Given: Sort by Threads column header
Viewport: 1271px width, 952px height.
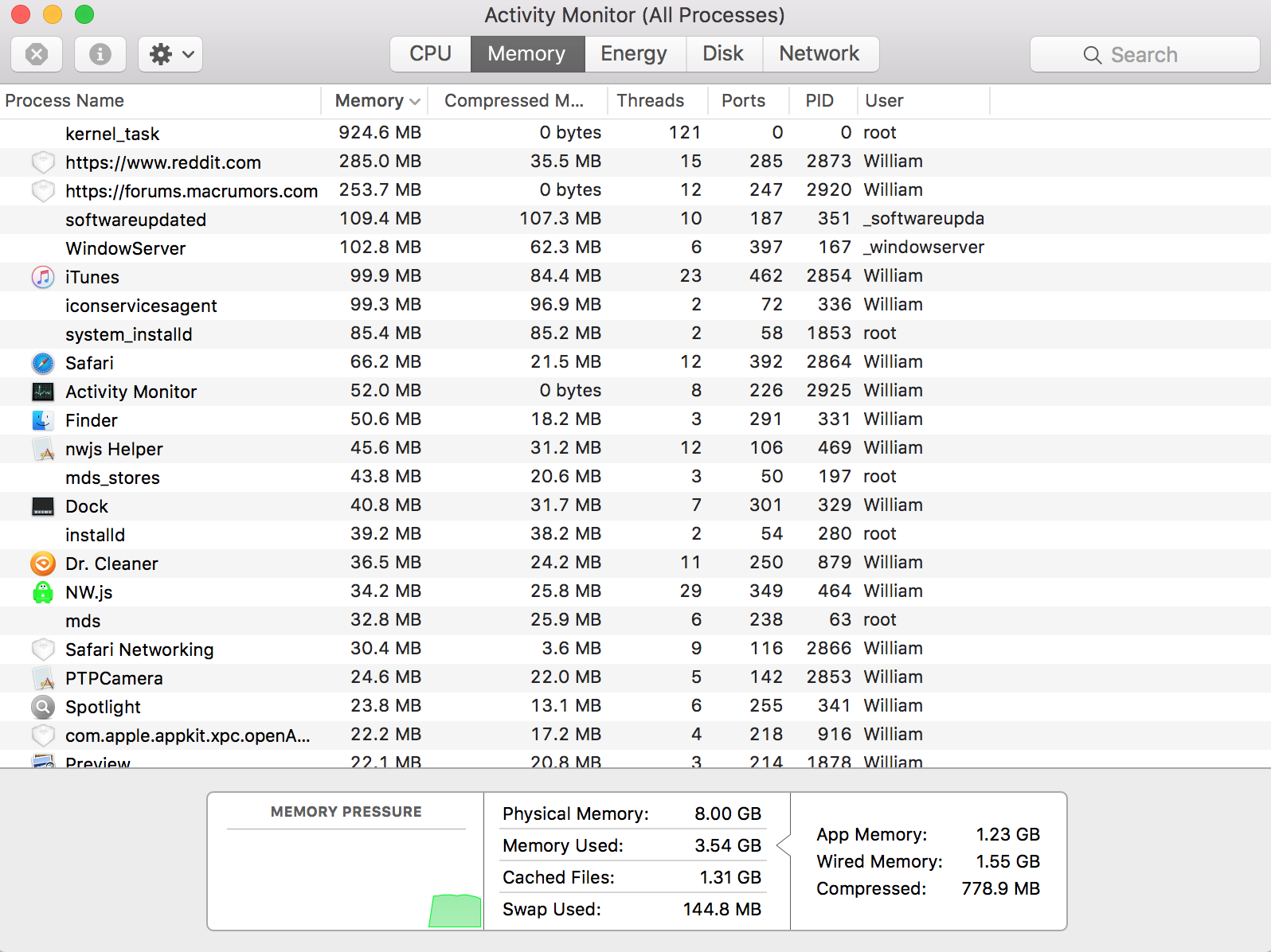Looking at the screenshot, I should point(658,100).
